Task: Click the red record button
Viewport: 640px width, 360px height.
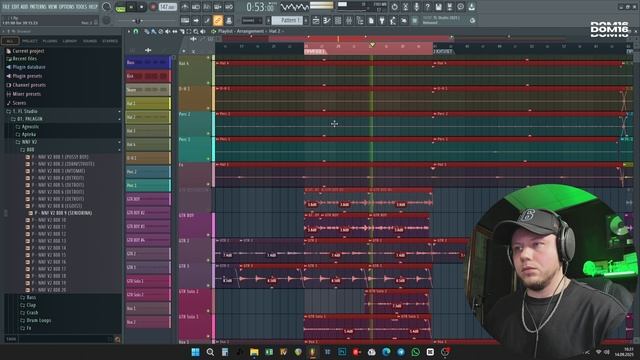Action: [153, 7]
